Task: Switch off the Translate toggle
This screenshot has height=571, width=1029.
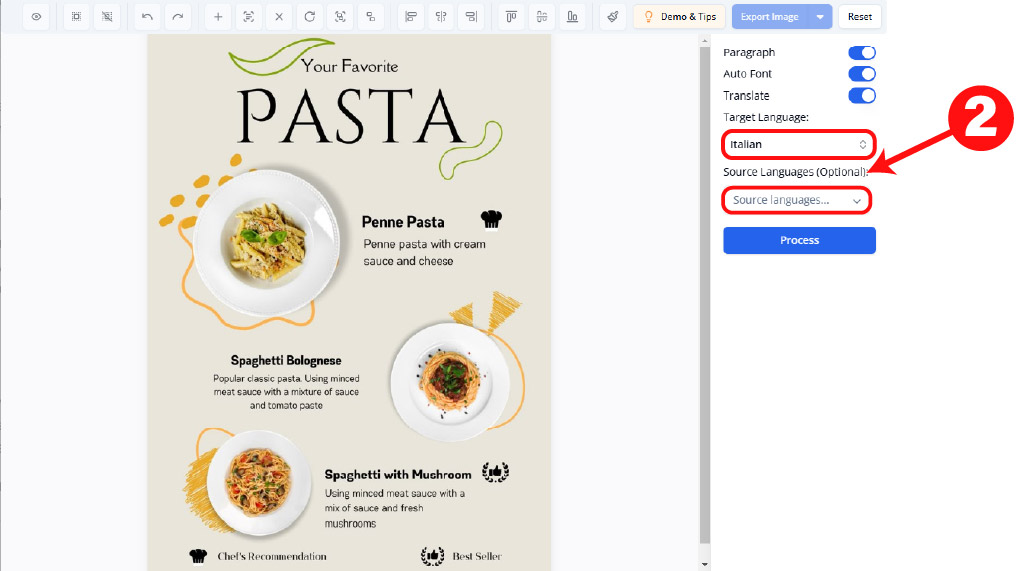Action: click(x=861, y=96)
